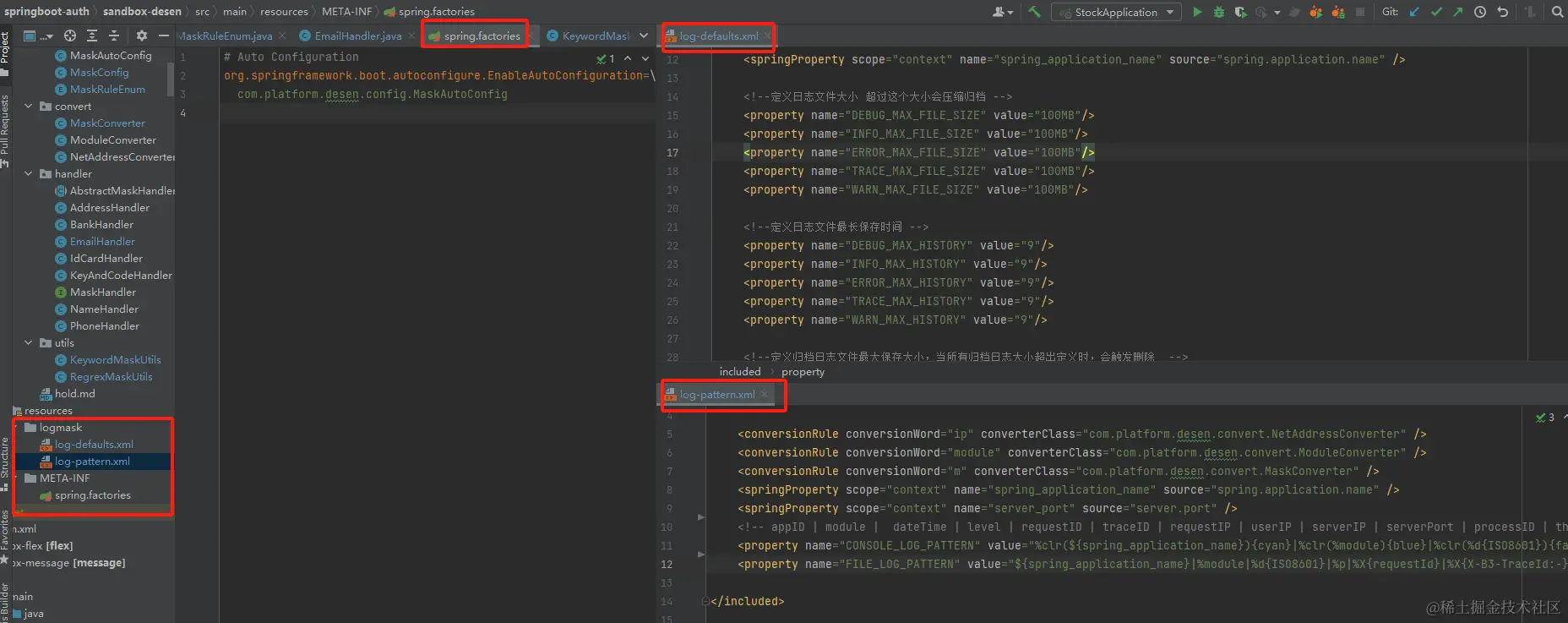The image size is (1568, 623).
Task: Click the Git push green arrow icon
Action: [x=1457, y=12]
